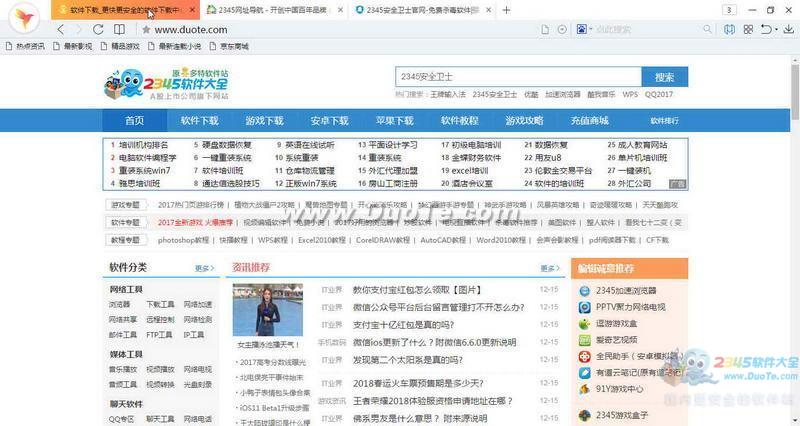The height and width of the screenshot is (426, 800).
Task: Open the 精品游戏 bookmark
Action: click(120, 46)
